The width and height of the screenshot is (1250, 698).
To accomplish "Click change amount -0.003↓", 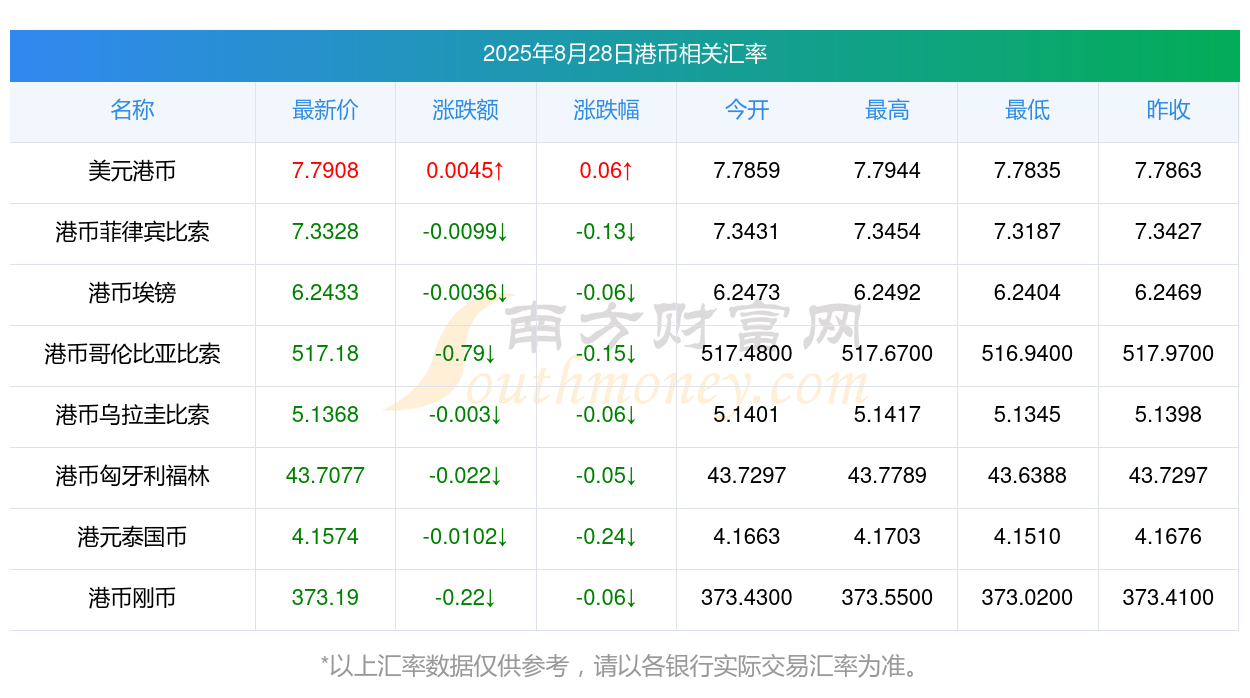I will point(466,415).
